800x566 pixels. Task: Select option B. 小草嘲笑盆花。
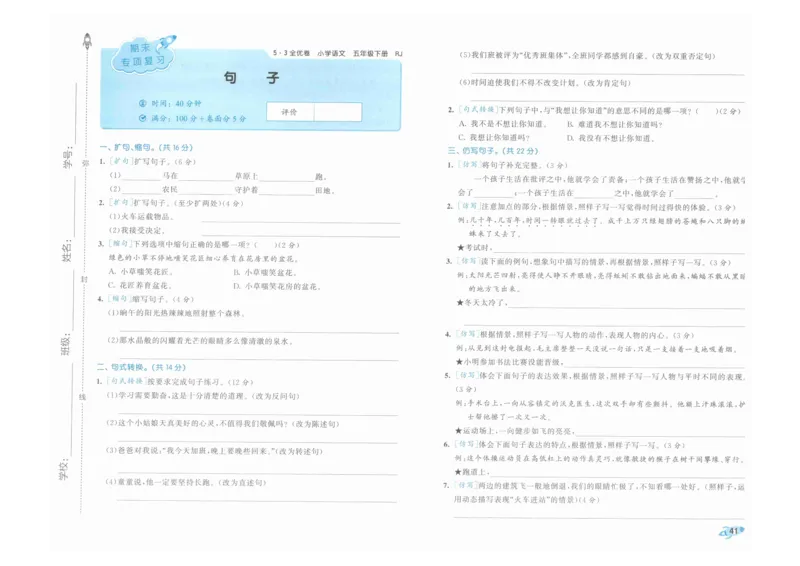coord(265,272)
